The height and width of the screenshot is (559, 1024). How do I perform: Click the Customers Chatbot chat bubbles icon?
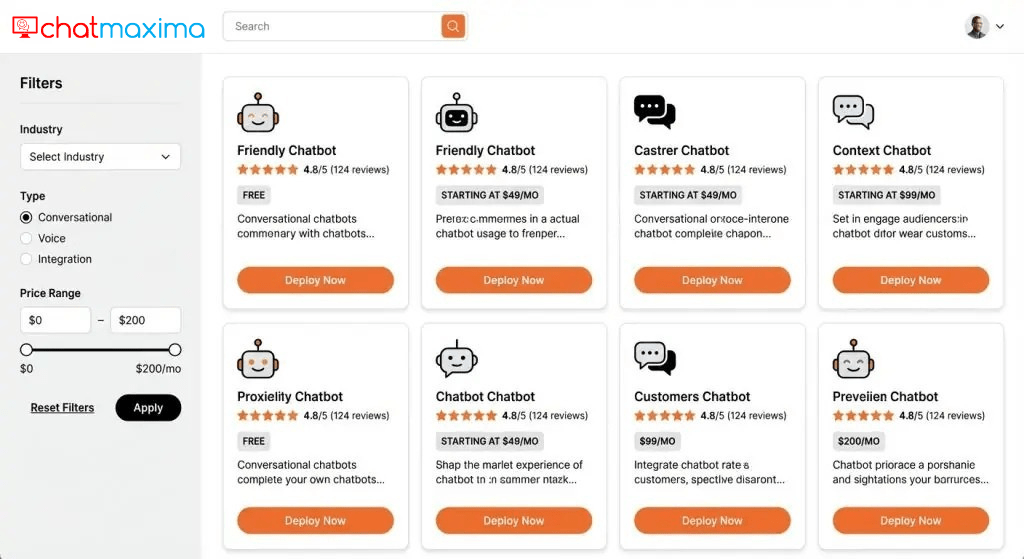[654, 358]
